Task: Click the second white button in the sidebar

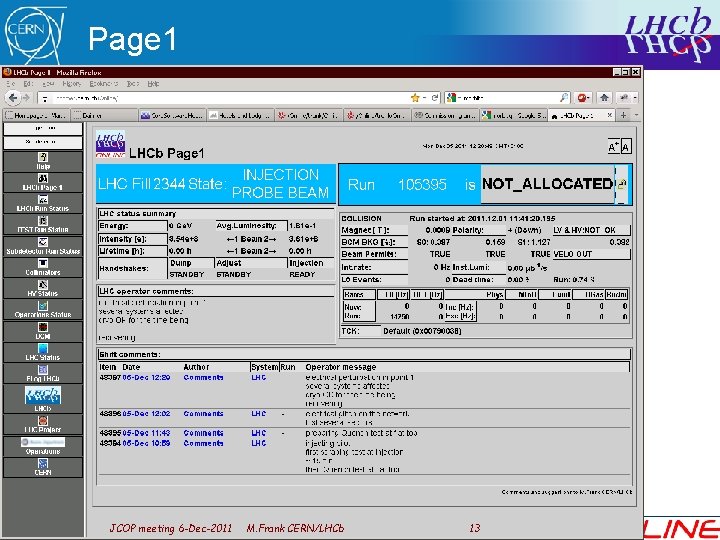Action: [x=43, y=142]
